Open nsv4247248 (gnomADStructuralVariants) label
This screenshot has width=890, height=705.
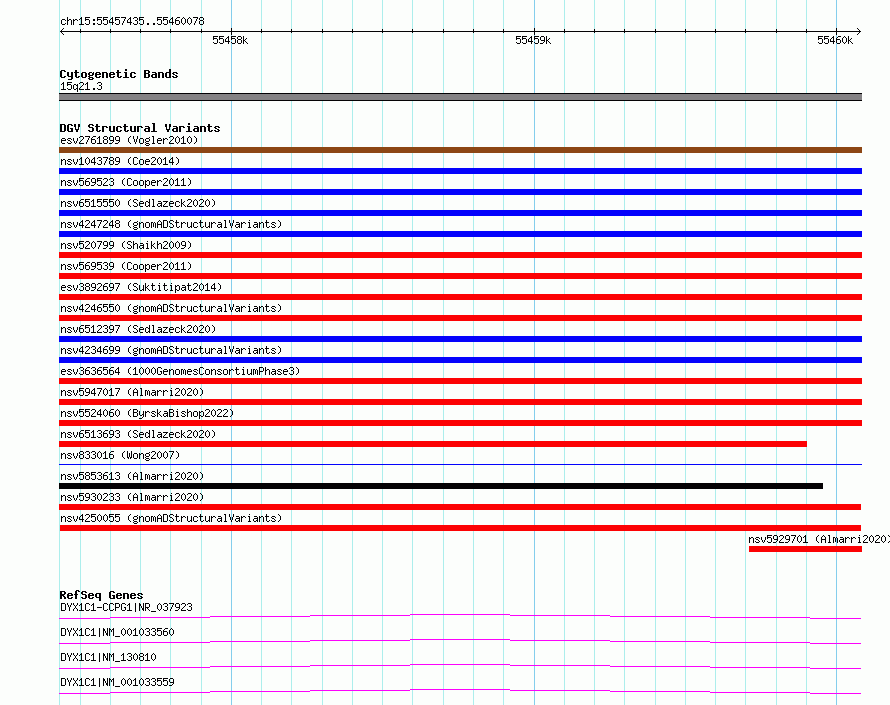pos(171,224)
